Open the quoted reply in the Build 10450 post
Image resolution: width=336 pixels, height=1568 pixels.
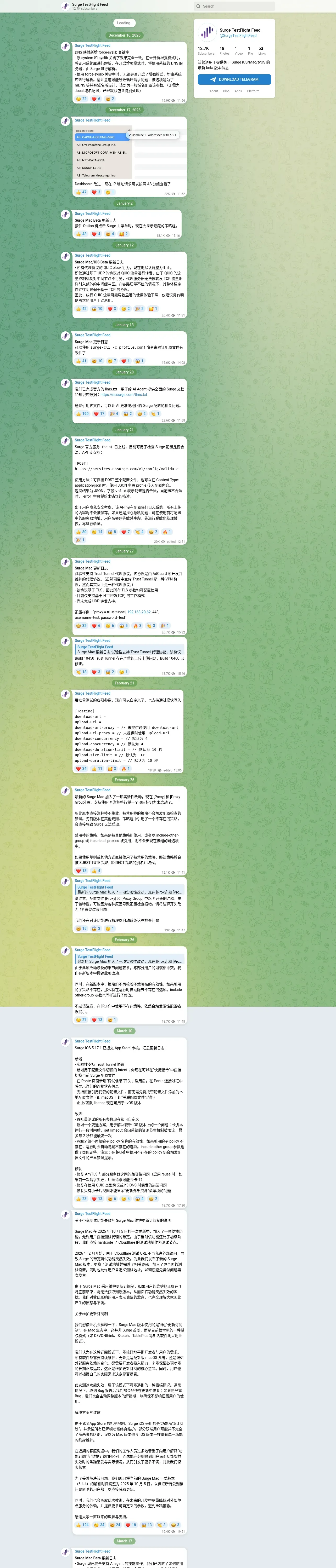[129, 649]
